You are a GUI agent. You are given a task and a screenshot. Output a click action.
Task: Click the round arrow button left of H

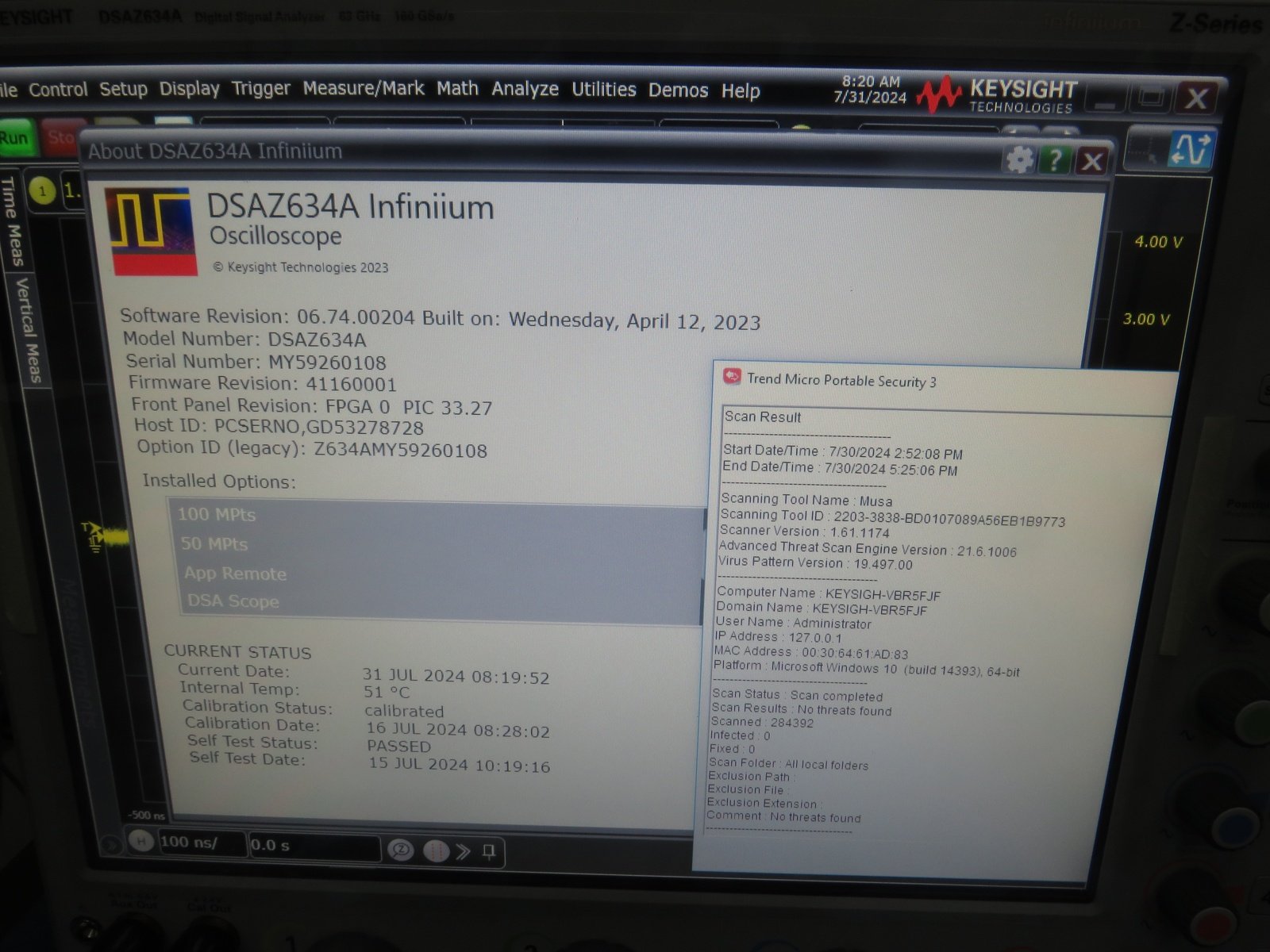click(111, 846)
